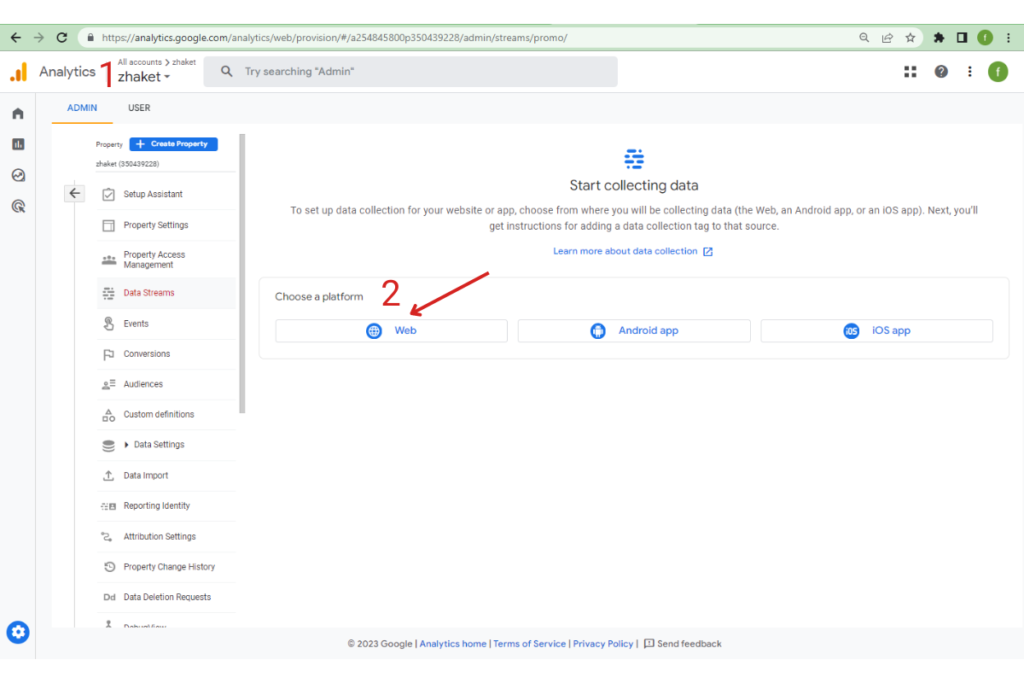Open Learn more about data collection link
The width and height of the screenshot is (1024, 683).
[633, 251]
